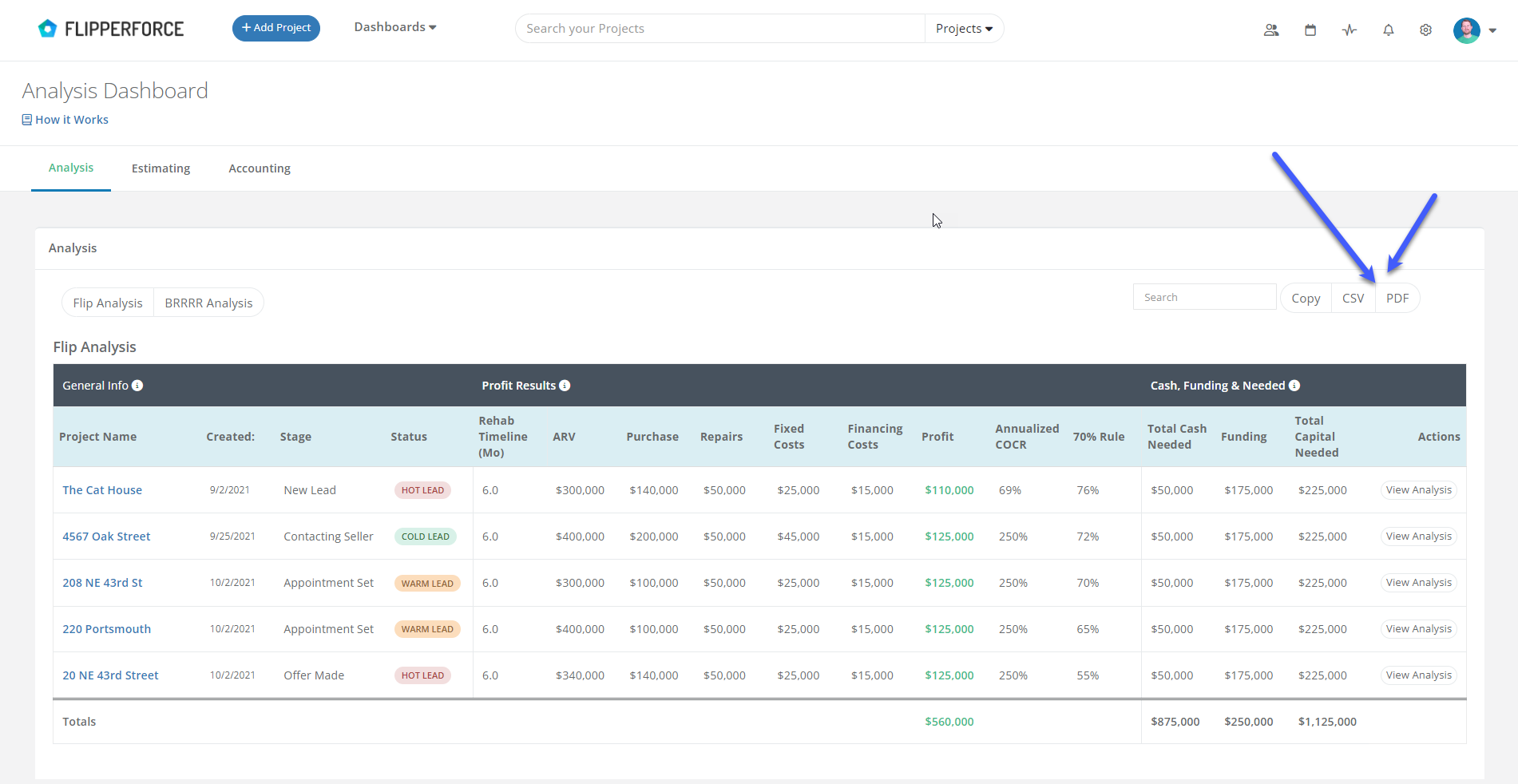Open the activity pulse icon
This screenshot has width=1518, height=784.
point(1350,30)
